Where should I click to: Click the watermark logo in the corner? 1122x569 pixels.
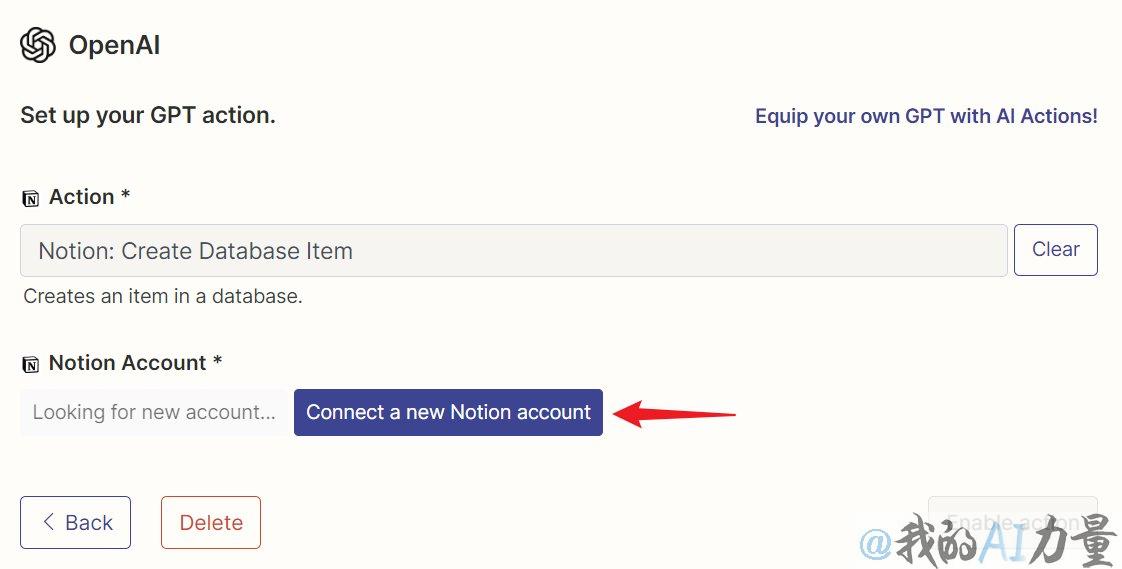click(988, 540)
